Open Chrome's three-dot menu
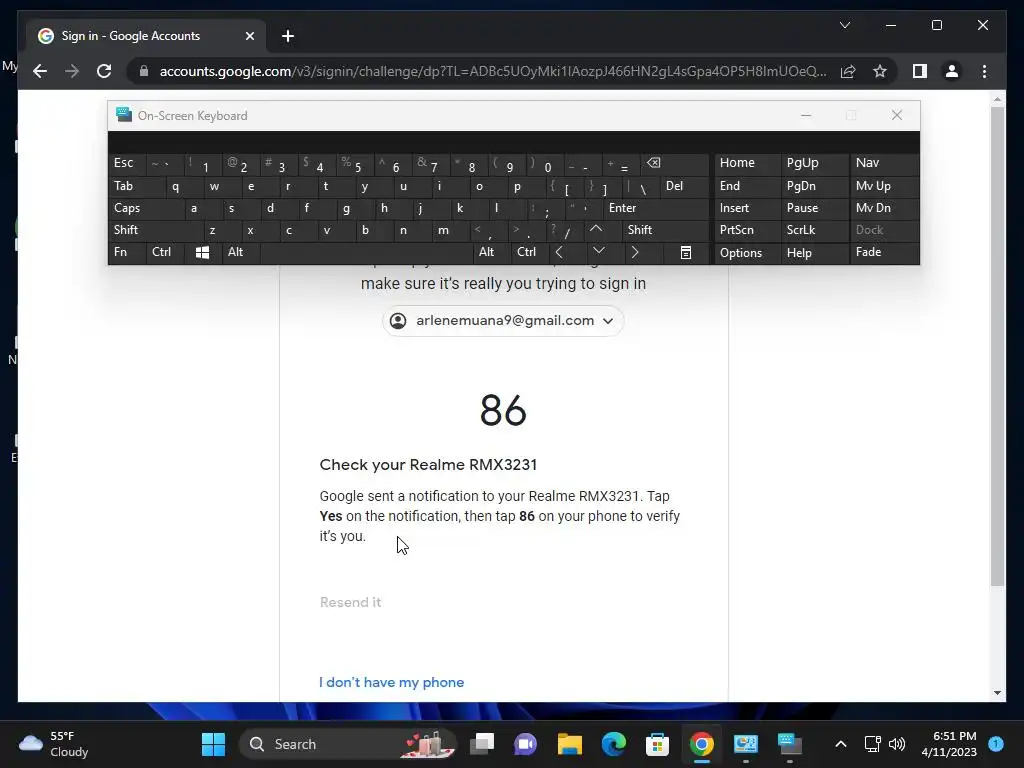Screen dimensions: 1024x768 (984, 71)
